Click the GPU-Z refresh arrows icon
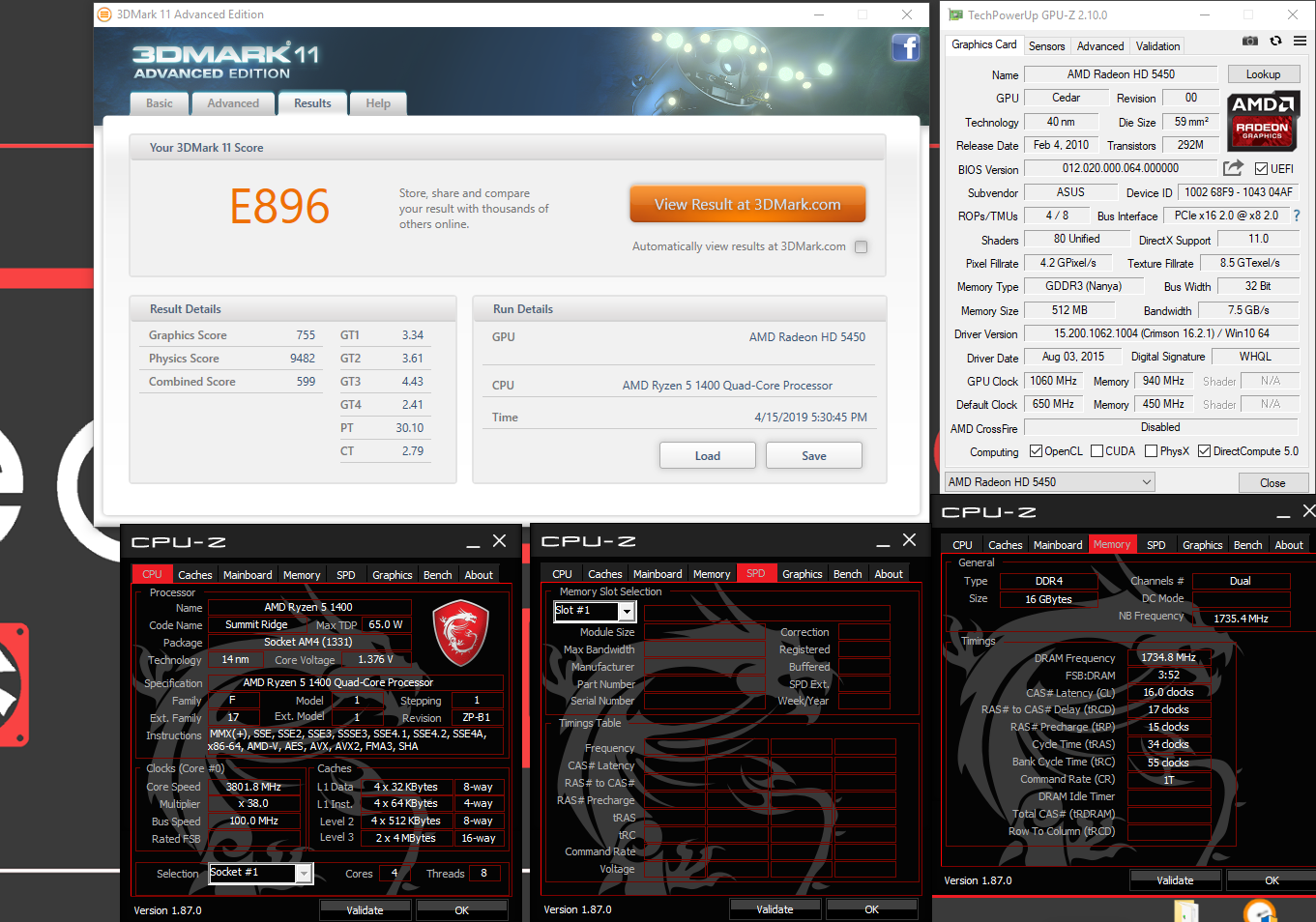 pos(1275,41)
